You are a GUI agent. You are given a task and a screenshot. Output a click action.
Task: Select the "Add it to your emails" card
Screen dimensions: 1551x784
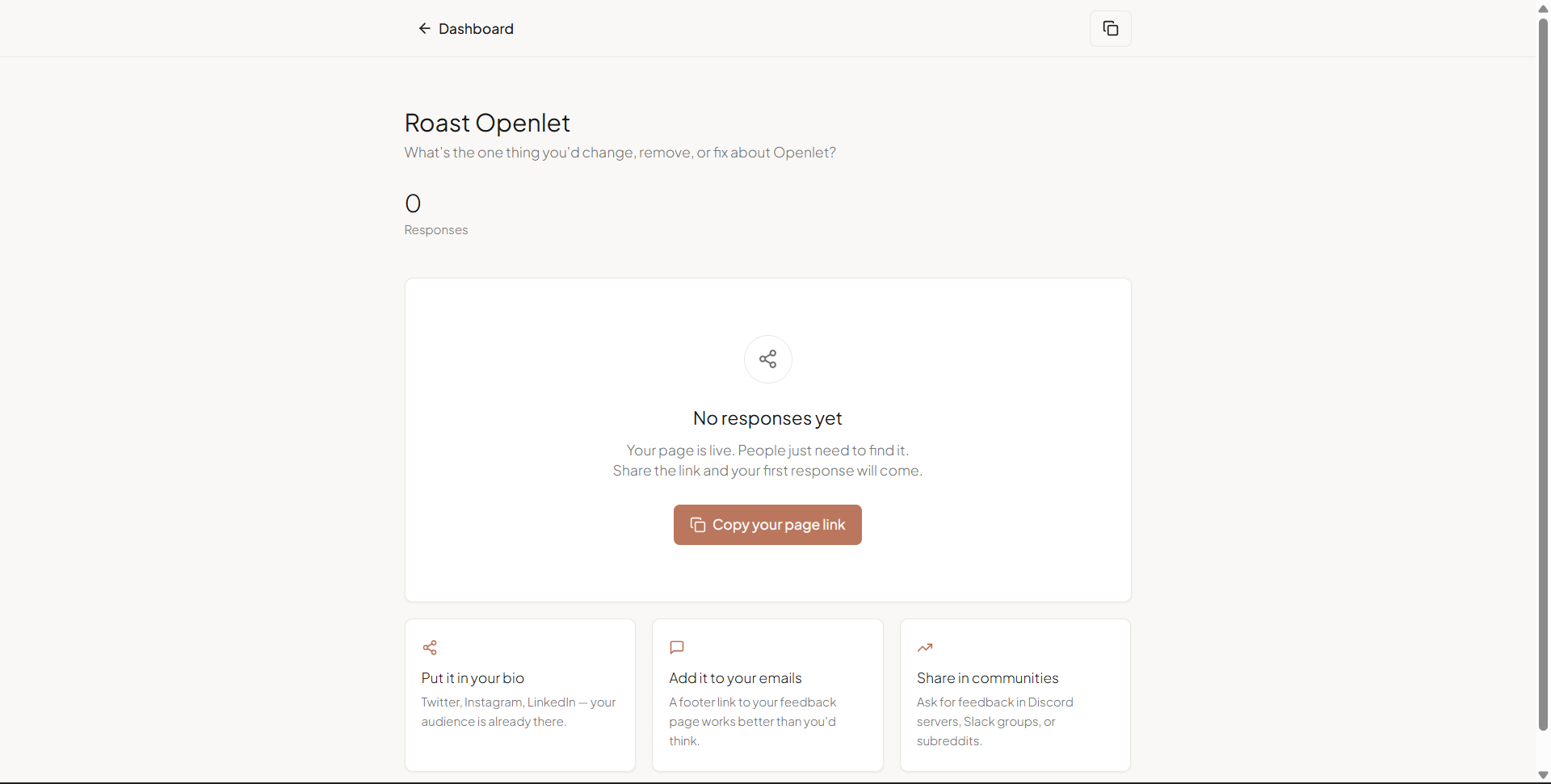(767, 694)
